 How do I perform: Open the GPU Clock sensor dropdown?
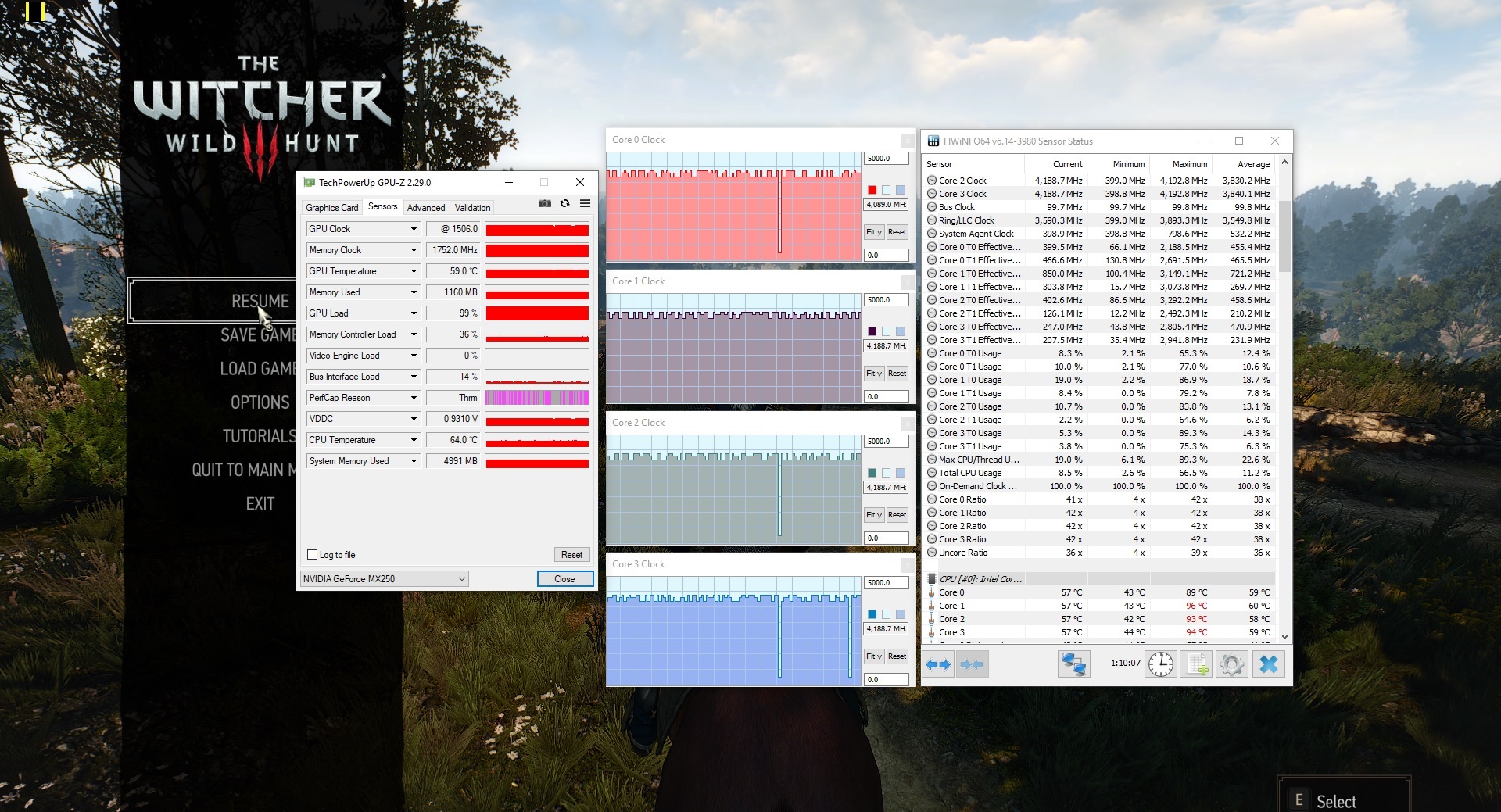(x=414, y=229)
